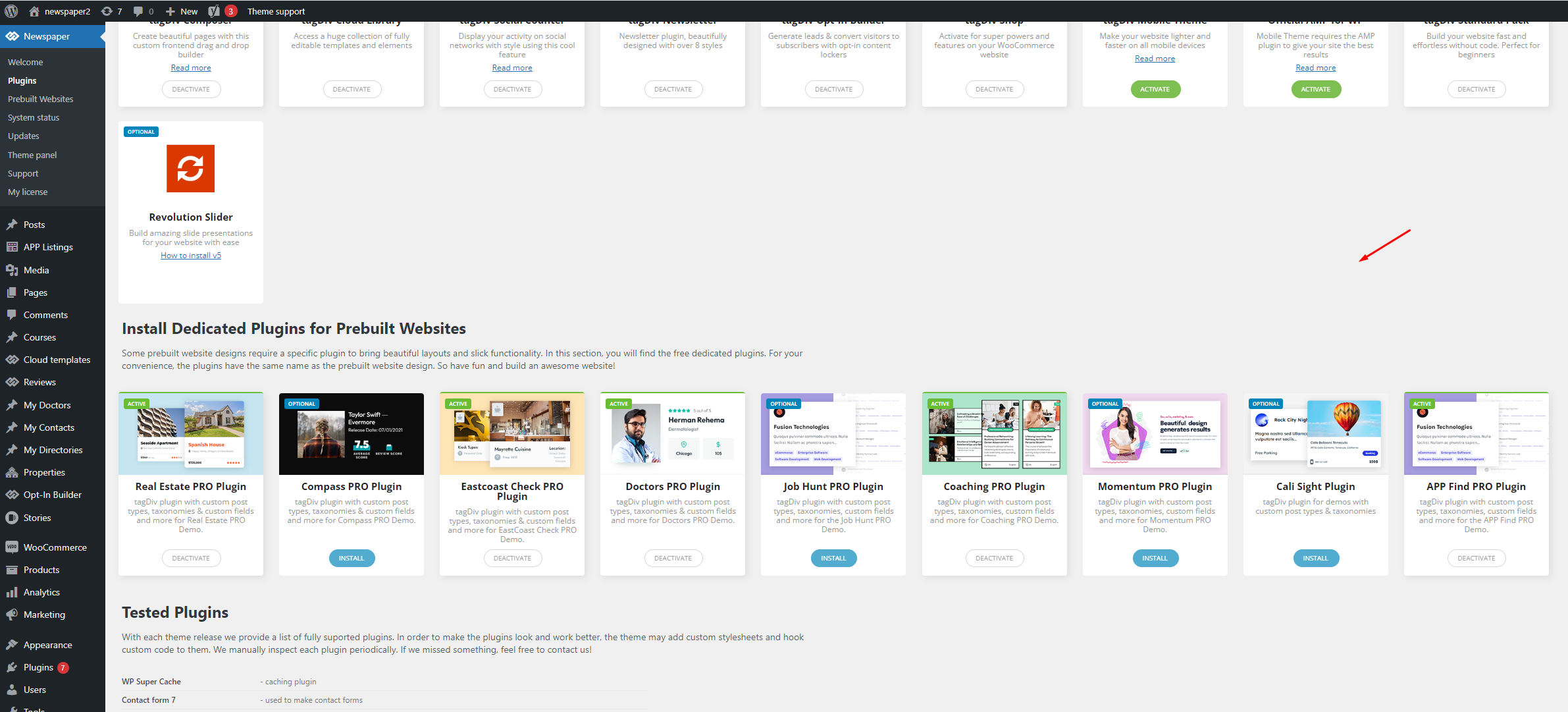The height and width of the screenshot is (712, 1568).
Task: Click the Marketing megaphone icon
Action: coord(12,615)
